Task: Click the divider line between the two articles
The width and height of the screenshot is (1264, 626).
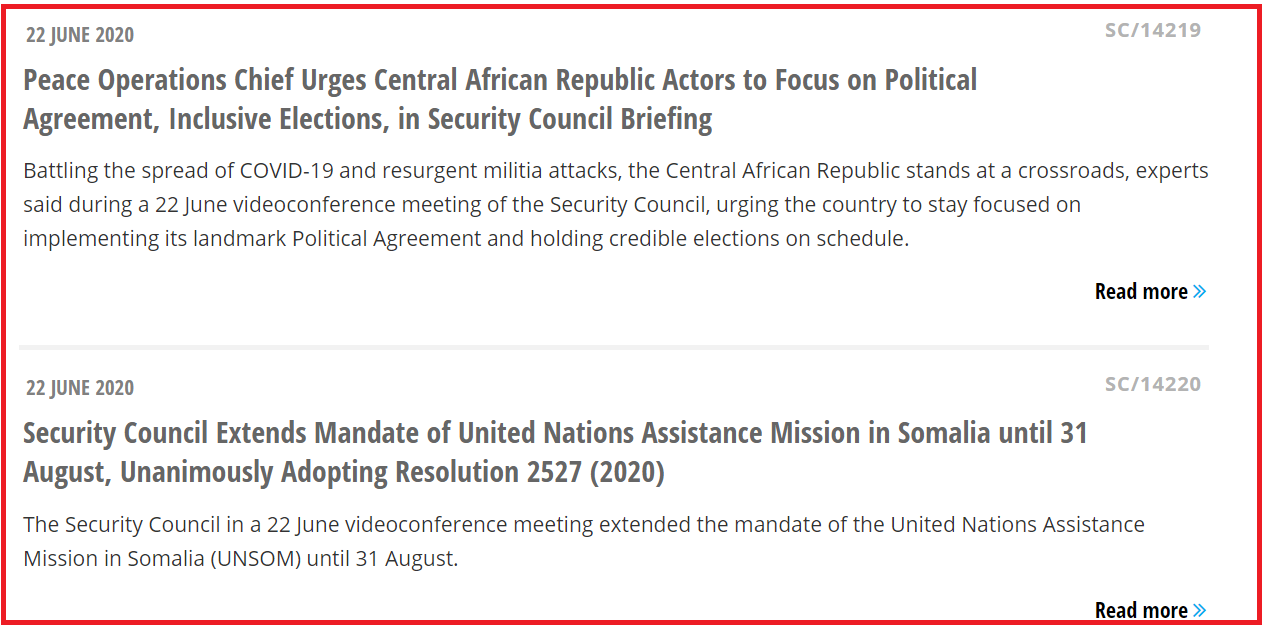Action: click(x=614, y=347)
